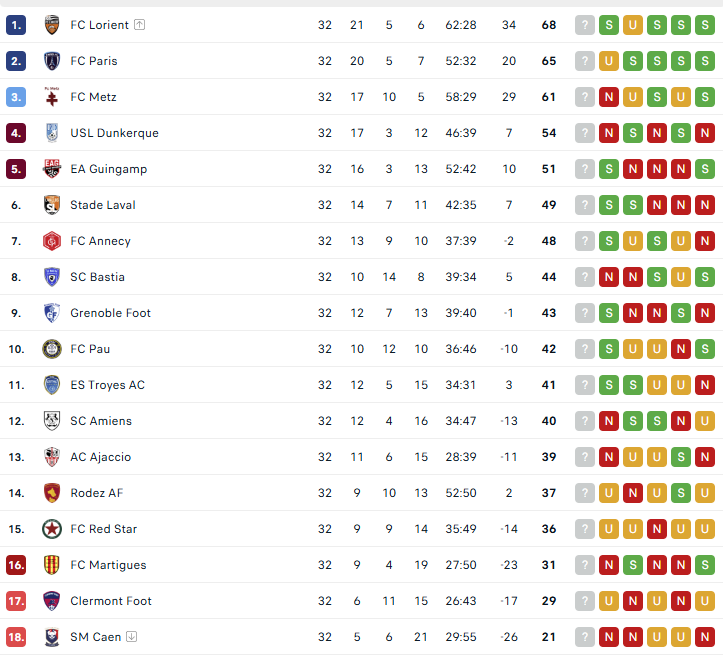
Task: Click SM Caen's last form result badge
Action: 705,637
